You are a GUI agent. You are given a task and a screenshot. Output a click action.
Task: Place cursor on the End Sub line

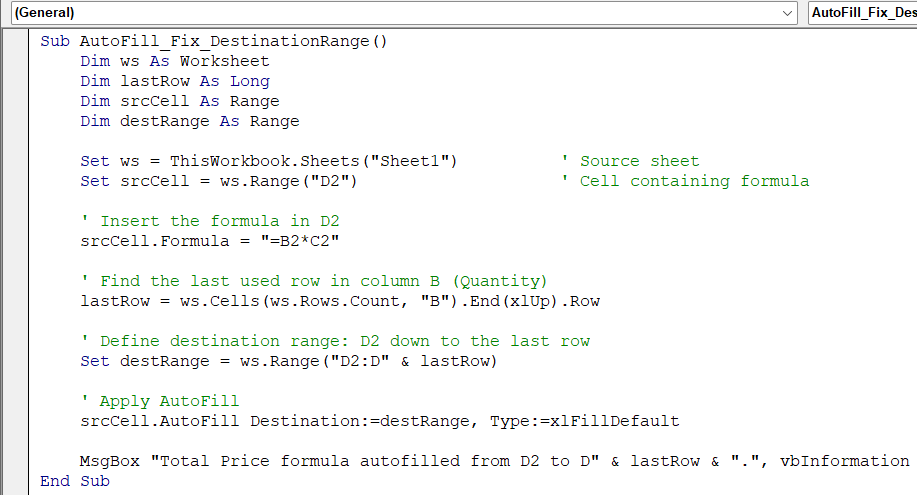[x=75, y=482]
